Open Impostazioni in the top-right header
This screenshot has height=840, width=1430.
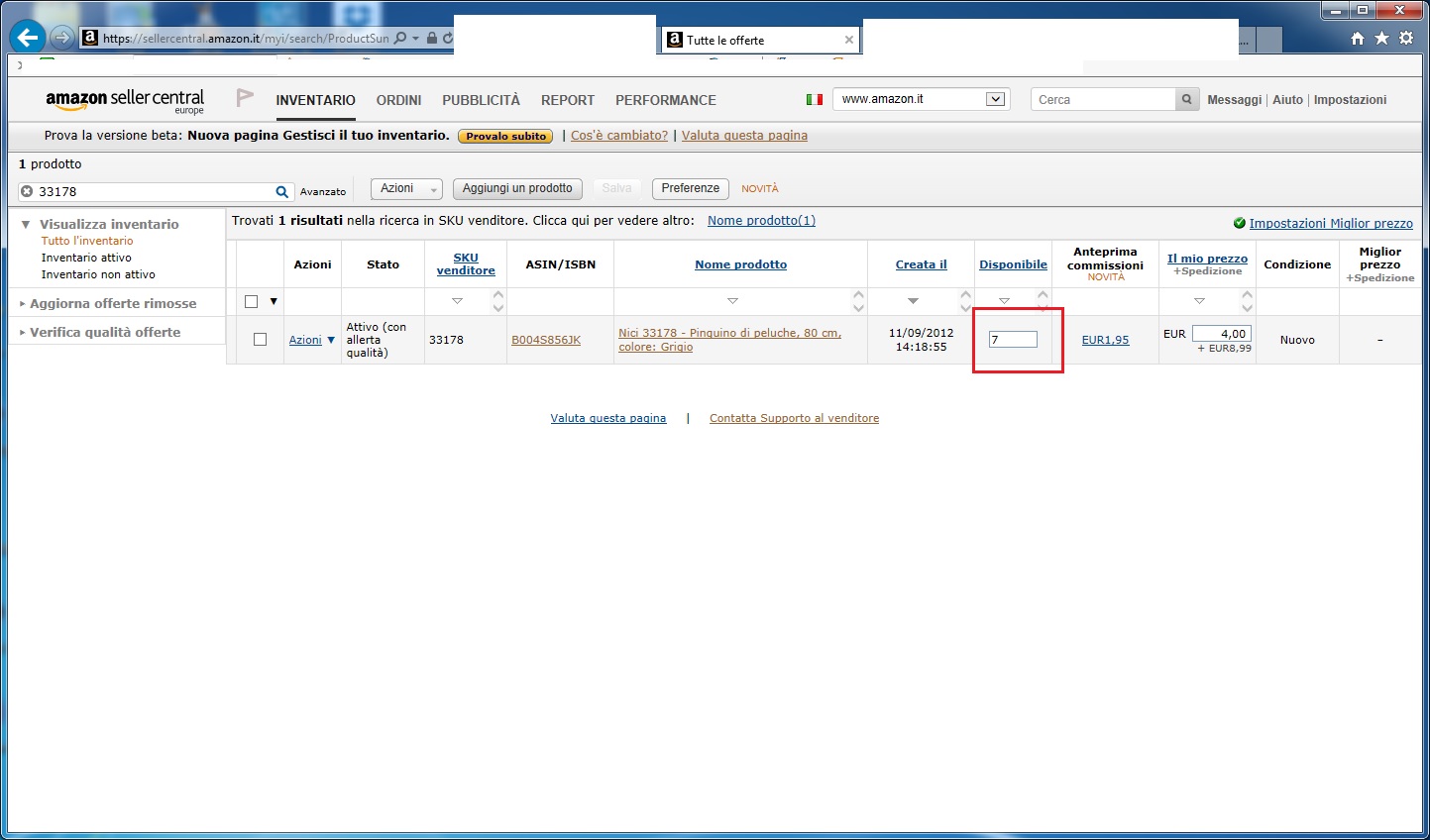[1350, 100]
